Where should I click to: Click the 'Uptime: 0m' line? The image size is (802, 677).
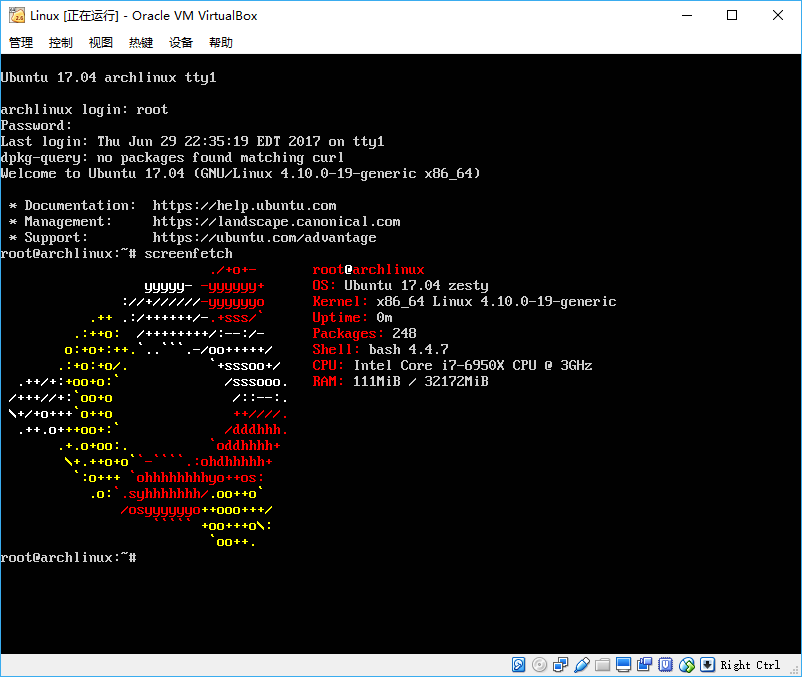(352, 318)
